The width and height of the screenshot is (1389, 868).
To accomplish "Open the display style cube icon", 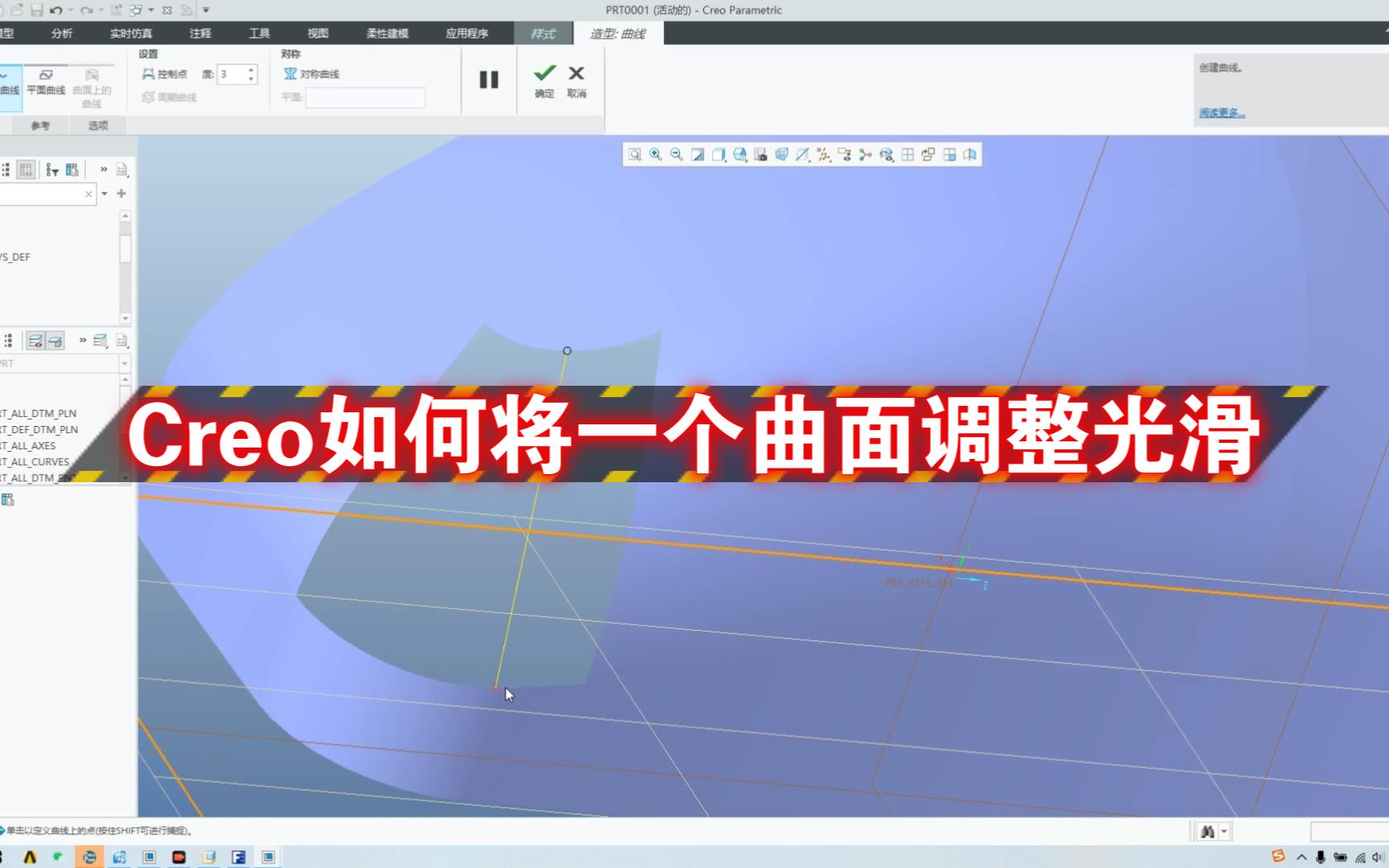I will coord(719,155).
